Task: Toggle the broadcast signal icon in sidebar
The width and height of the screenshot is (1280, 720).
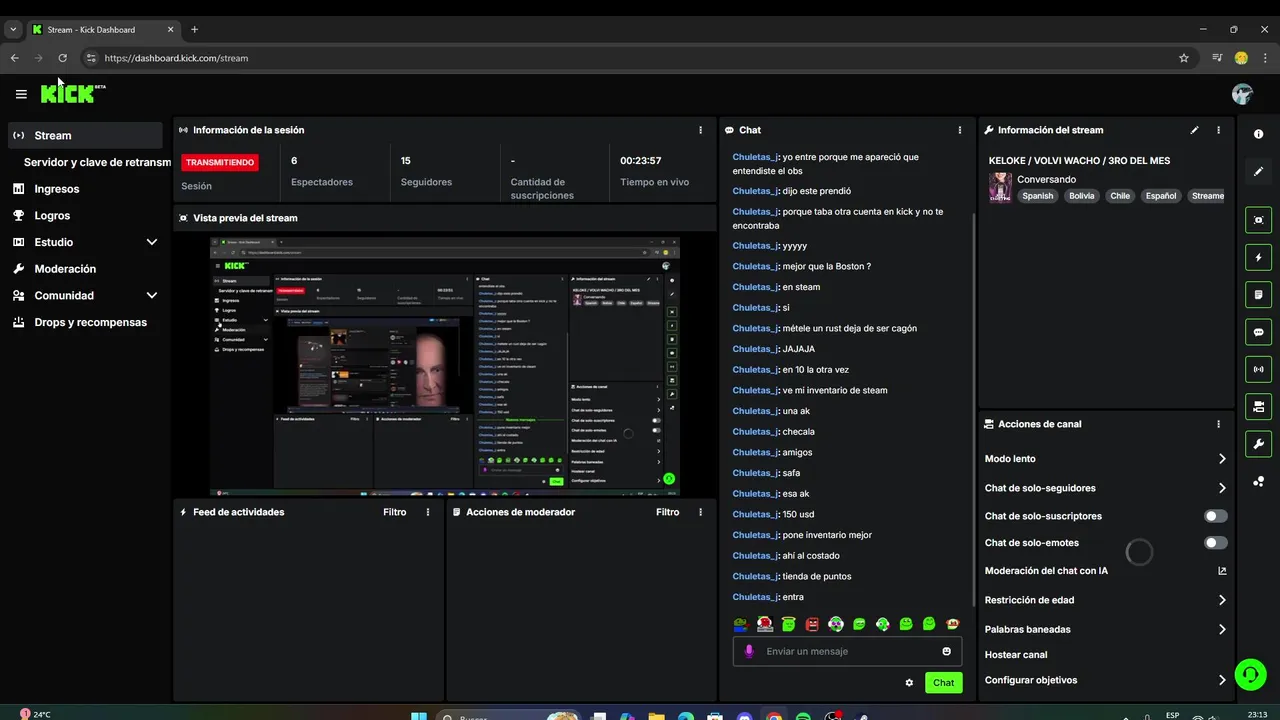Action: coord(1258,369)
